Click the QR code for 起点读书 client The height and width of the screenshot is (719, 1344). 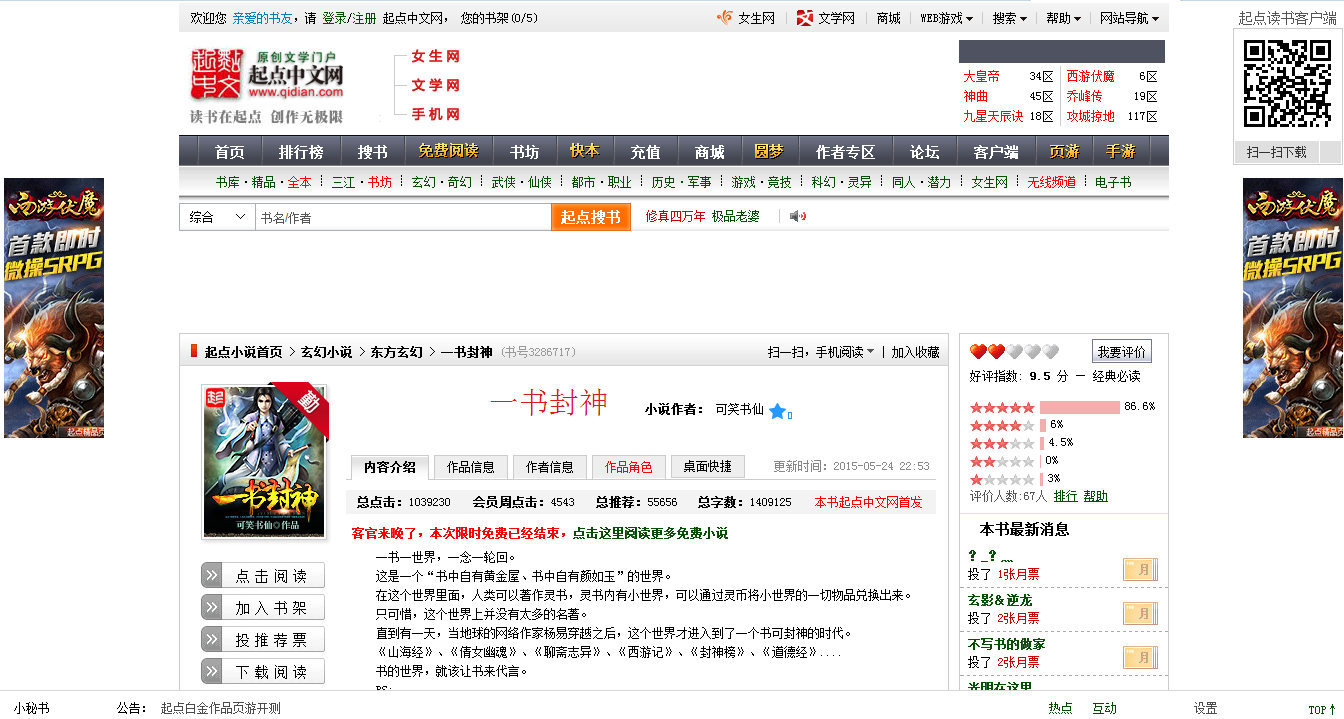click(x=1287, y=84)
